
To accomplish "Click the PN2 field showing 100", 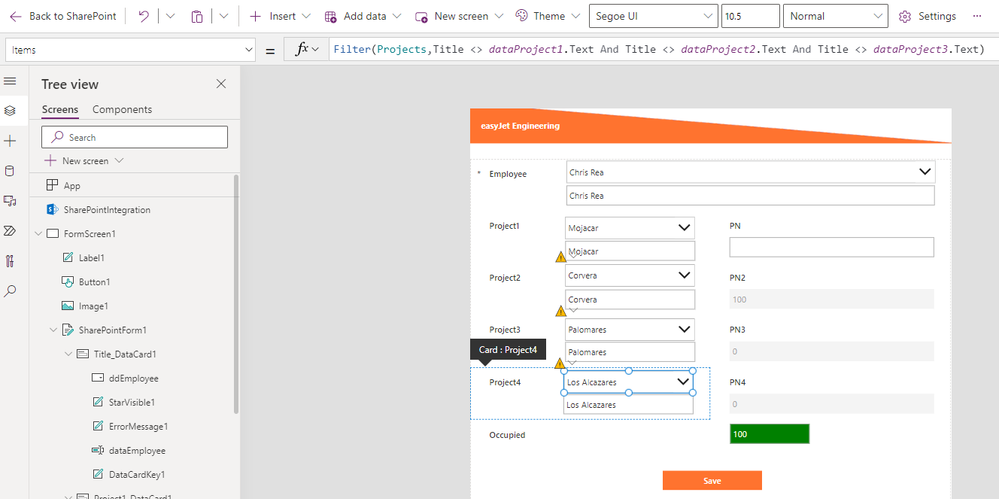I will coord(831,299).
